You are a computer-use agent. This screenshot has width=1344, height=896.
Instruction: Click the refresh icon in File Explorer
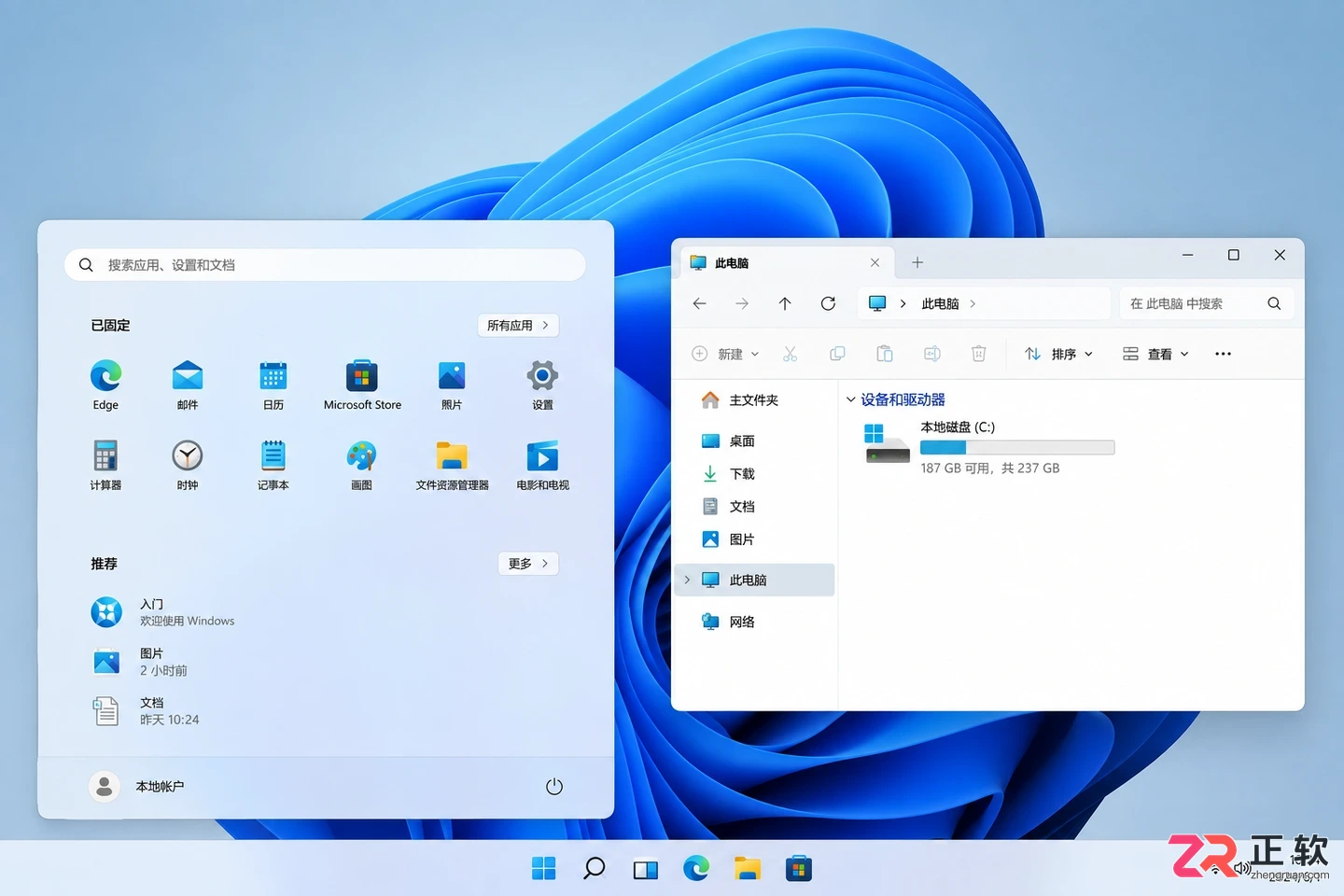coord(828,303)
